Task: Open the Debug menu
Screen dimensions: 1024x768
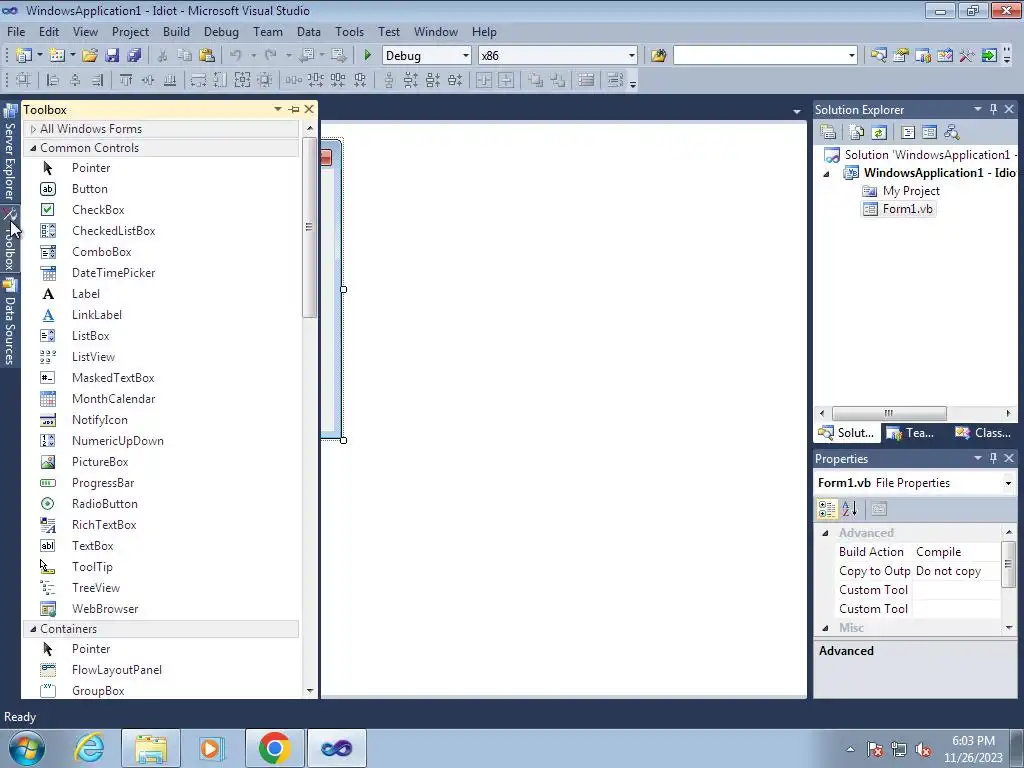Action: coord(221,31)
